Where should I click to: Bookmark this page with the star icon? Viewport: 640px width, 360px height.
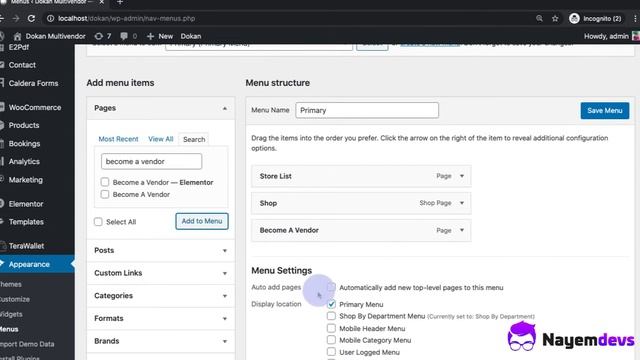coord(555,18)
